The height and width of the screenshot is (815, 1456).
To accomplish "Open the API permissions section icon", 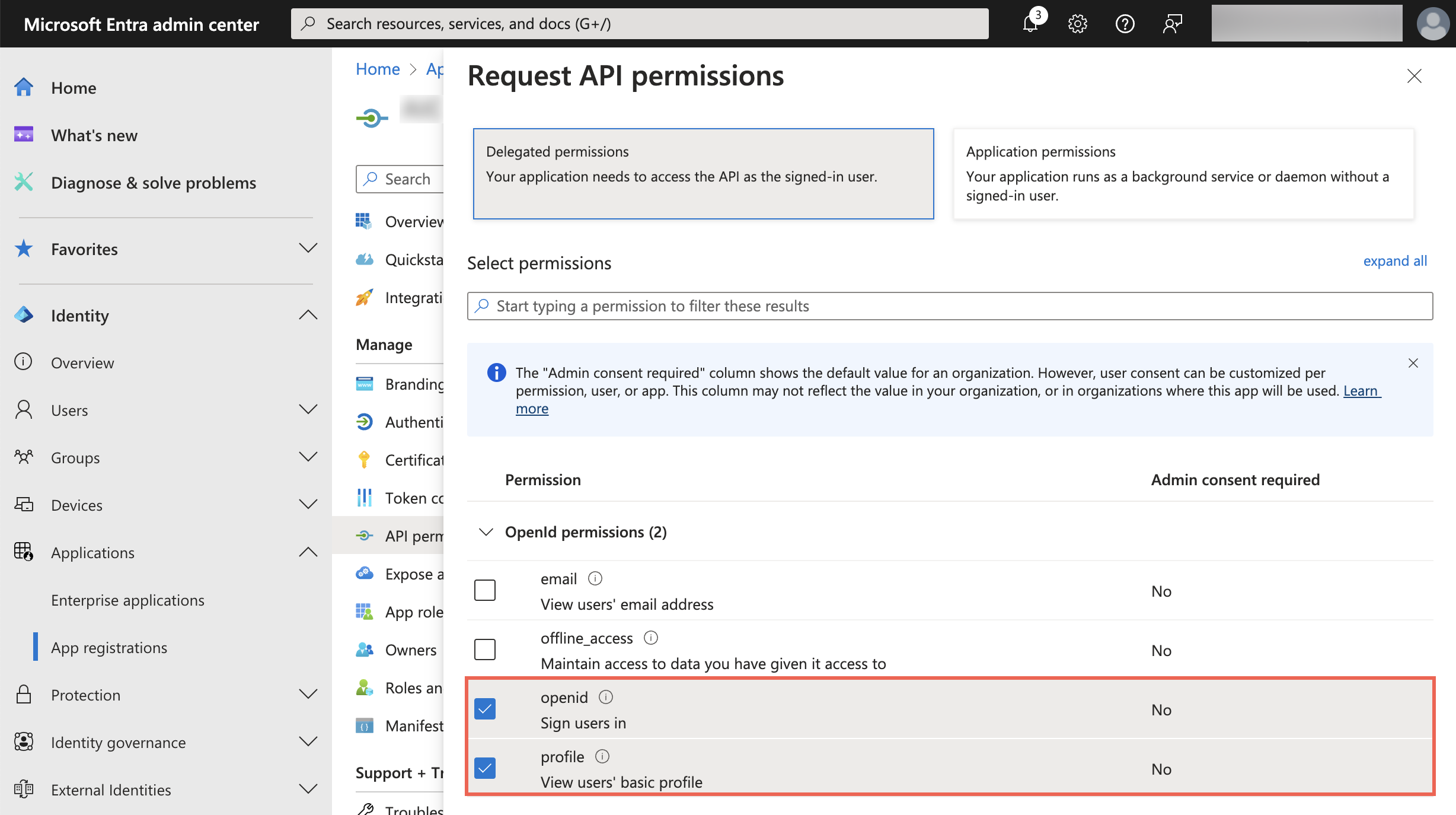I will pyautogui.click(x=366, y=535).
